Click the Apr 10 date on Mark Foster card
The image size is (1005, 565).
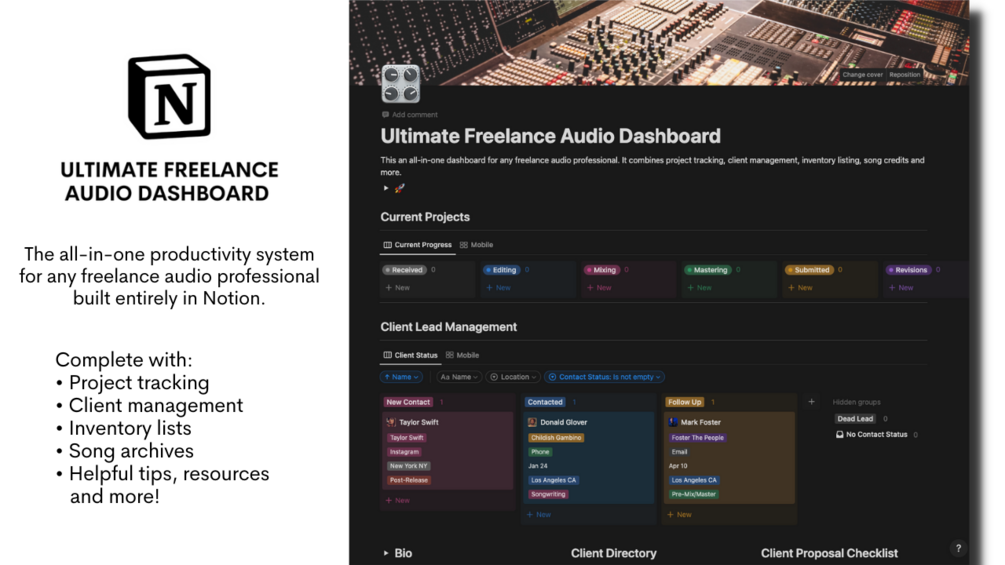pos(678,466)
